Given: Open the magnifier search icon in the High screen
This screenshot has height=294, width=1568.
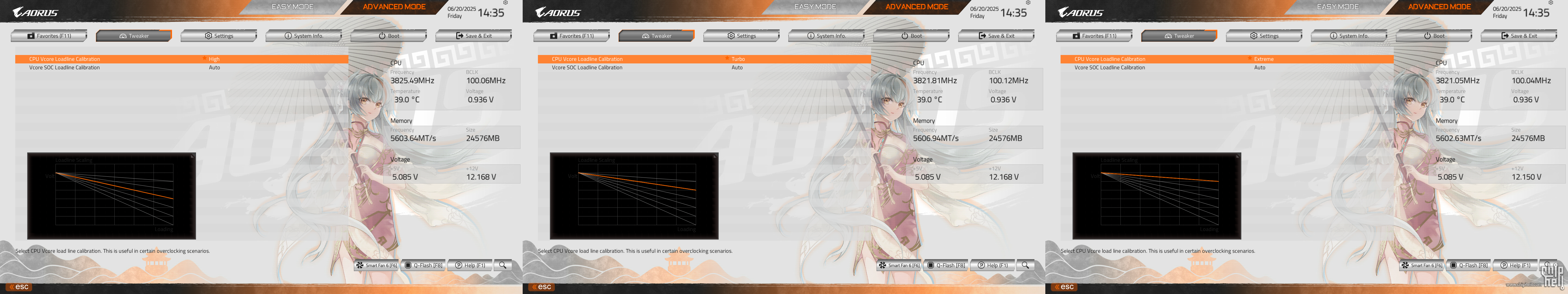Looking at the screenshot, I should pyautogui.click(x=503, y=265).
